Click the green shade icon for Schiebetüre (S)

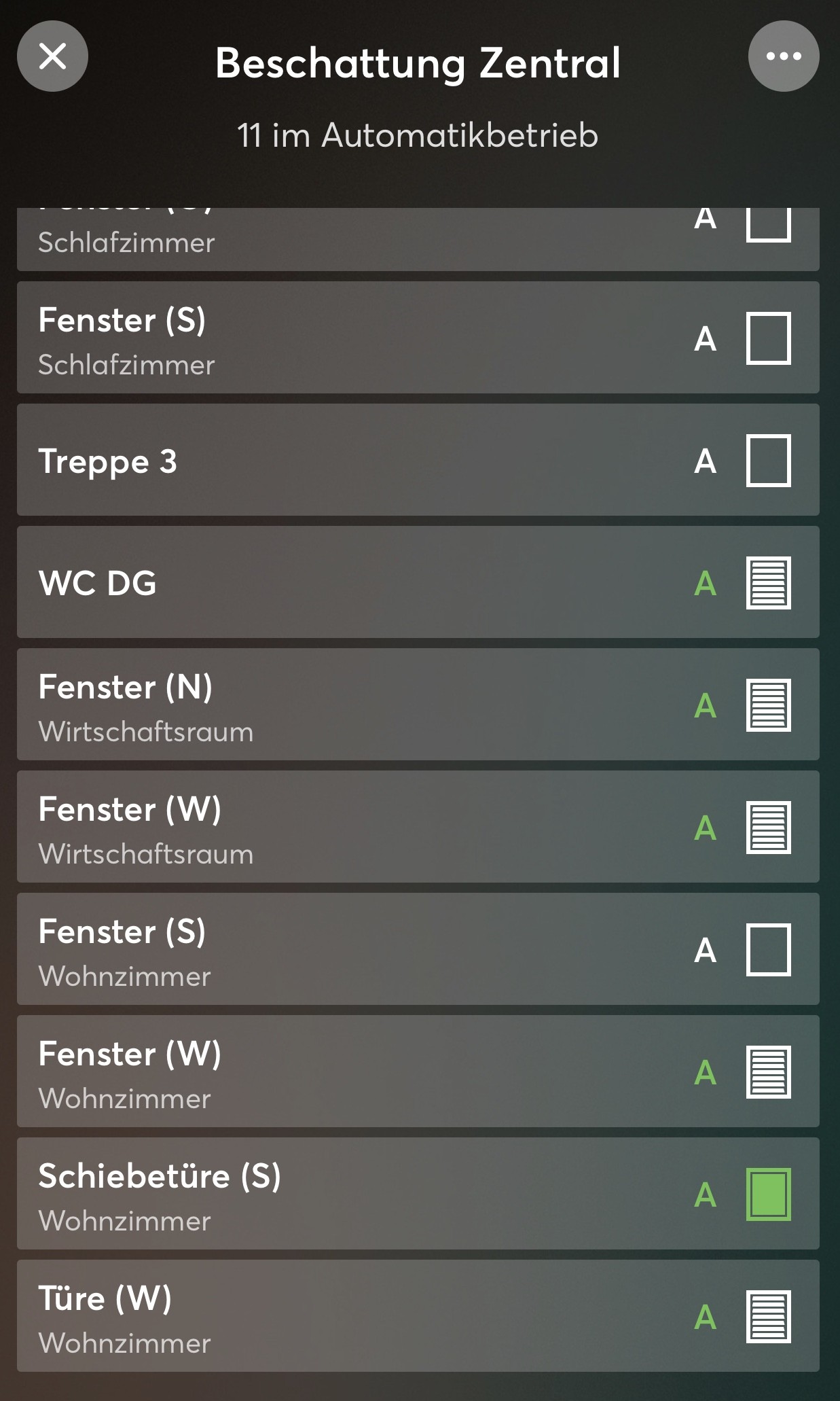pyautogui.click(x=768, y=1194)
